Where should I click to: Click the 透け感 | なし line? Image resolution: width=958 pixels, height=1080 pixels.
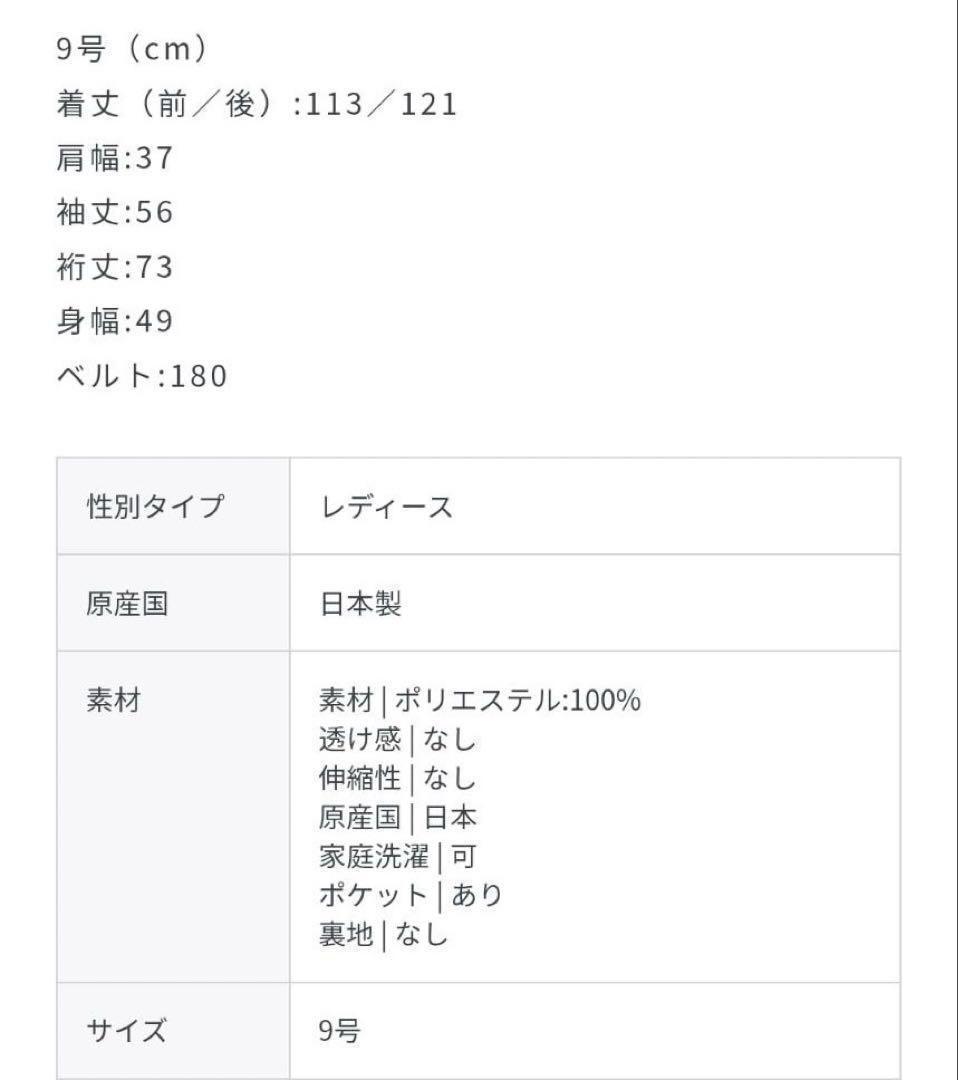coord(397,740)
